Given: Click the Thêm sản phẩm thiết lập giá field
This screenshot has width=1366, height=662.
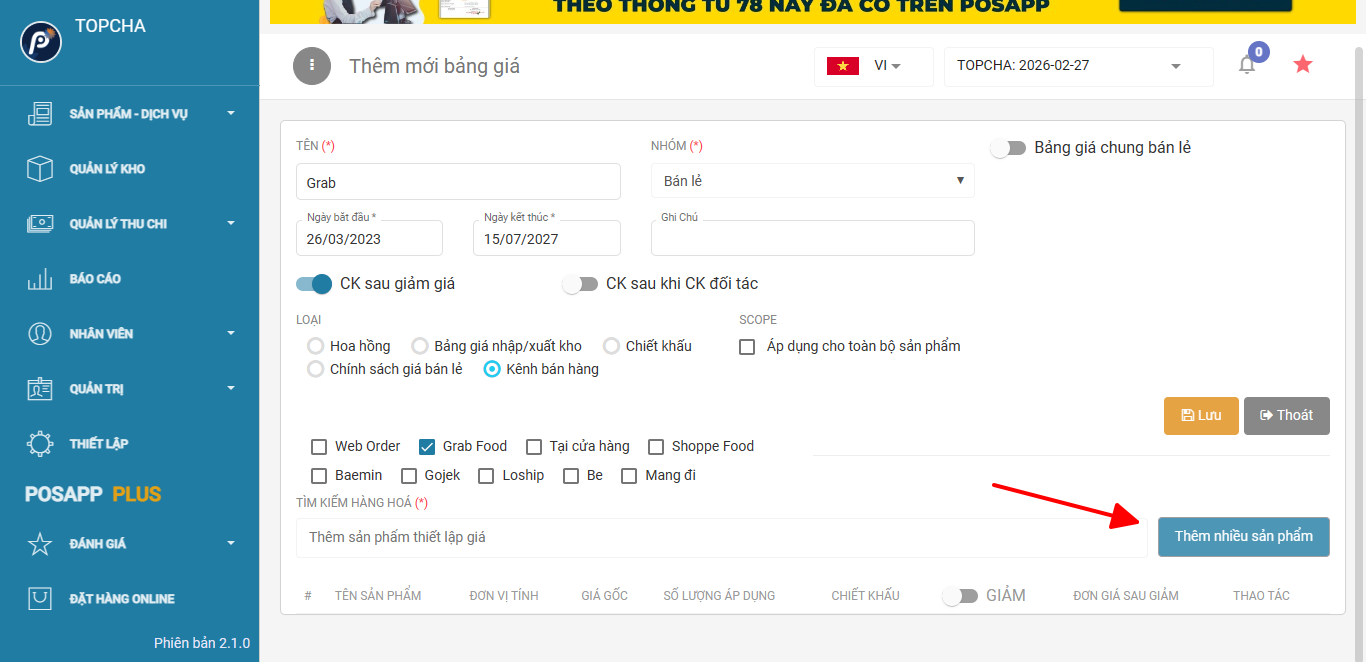Looking at the screenshot, I should 720,538.
